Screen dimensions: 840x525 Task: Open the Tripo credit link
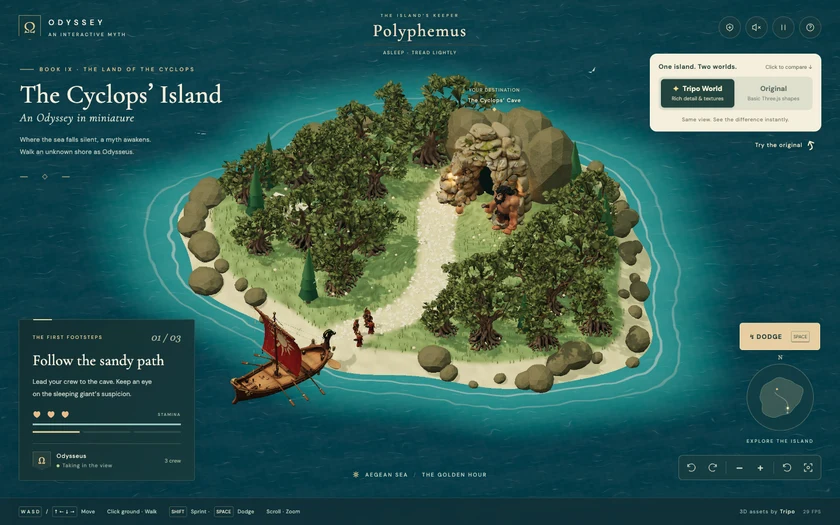tap(787, 512)
